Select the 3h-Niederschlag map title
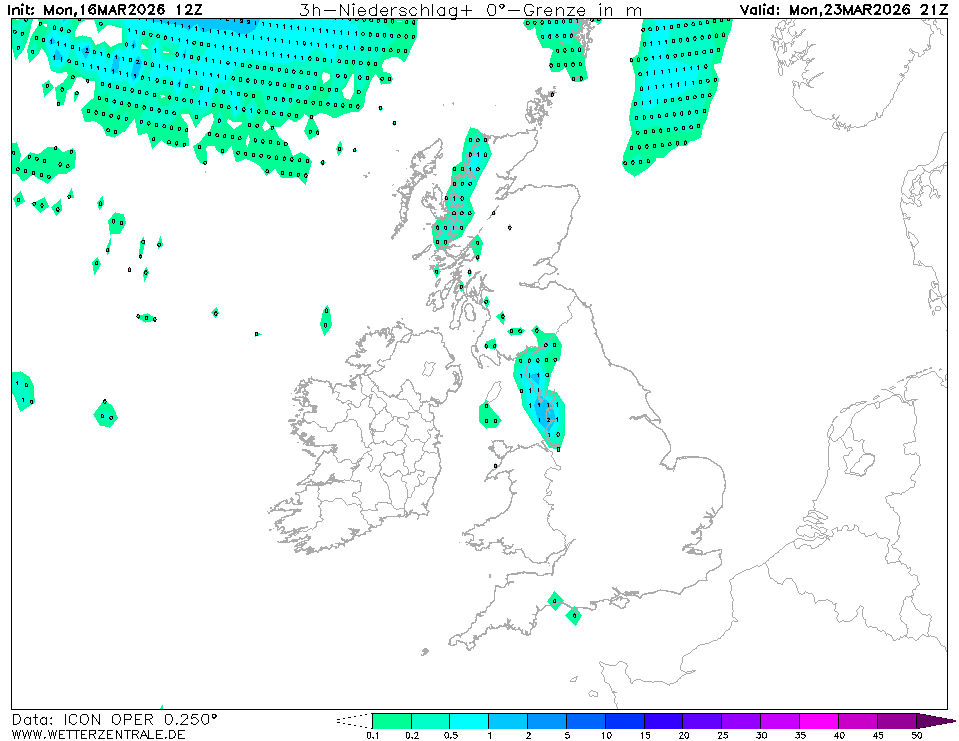Viewport: 959px width, 741px height. pos(471,10)
